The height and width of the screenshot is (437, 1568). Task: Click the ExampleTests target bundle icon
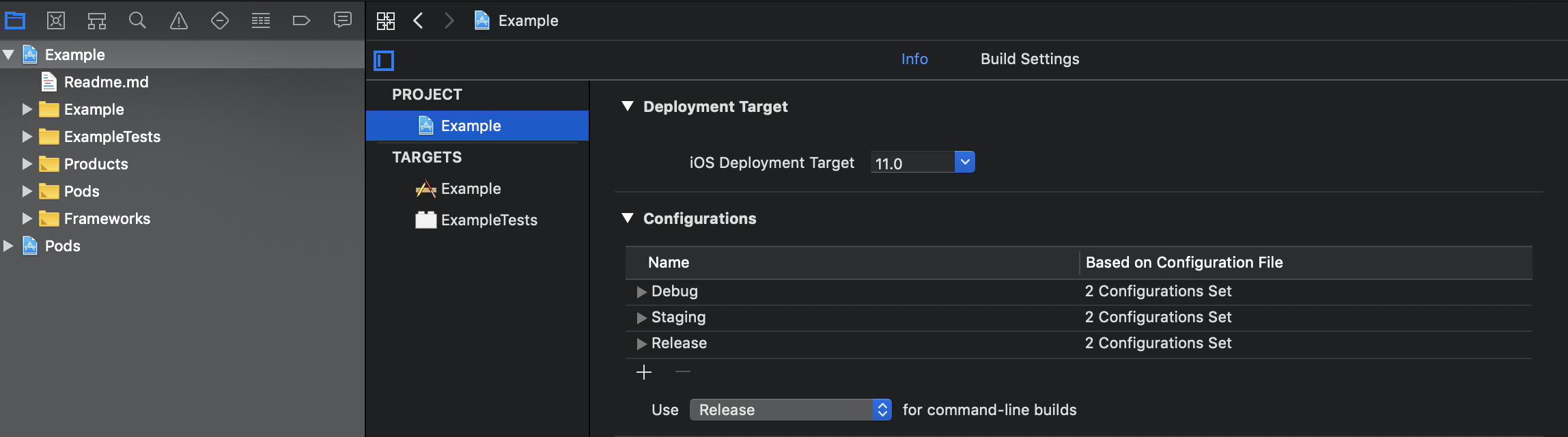pos(425,220)
